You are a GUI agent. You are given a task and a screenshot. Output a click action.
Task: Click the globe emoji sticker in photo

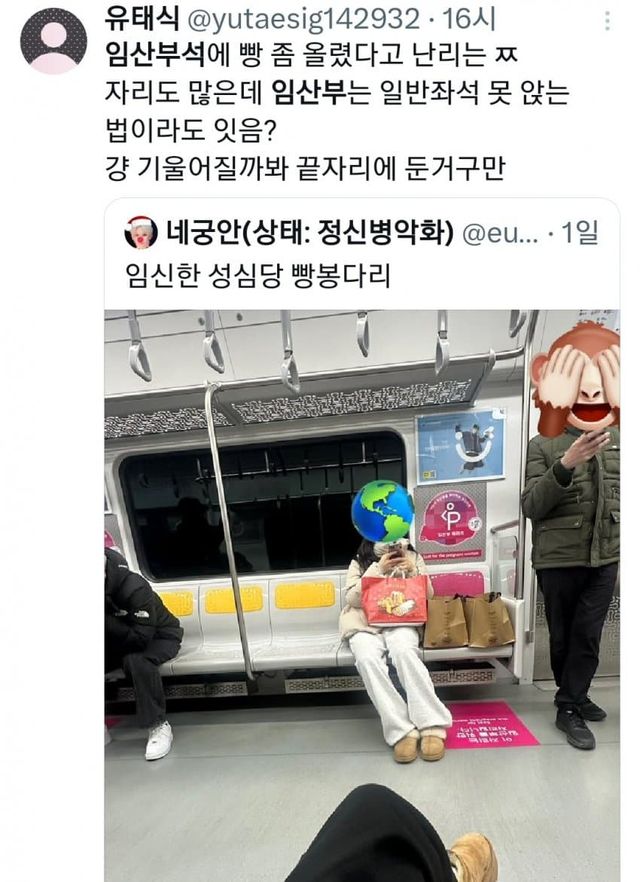382,511
